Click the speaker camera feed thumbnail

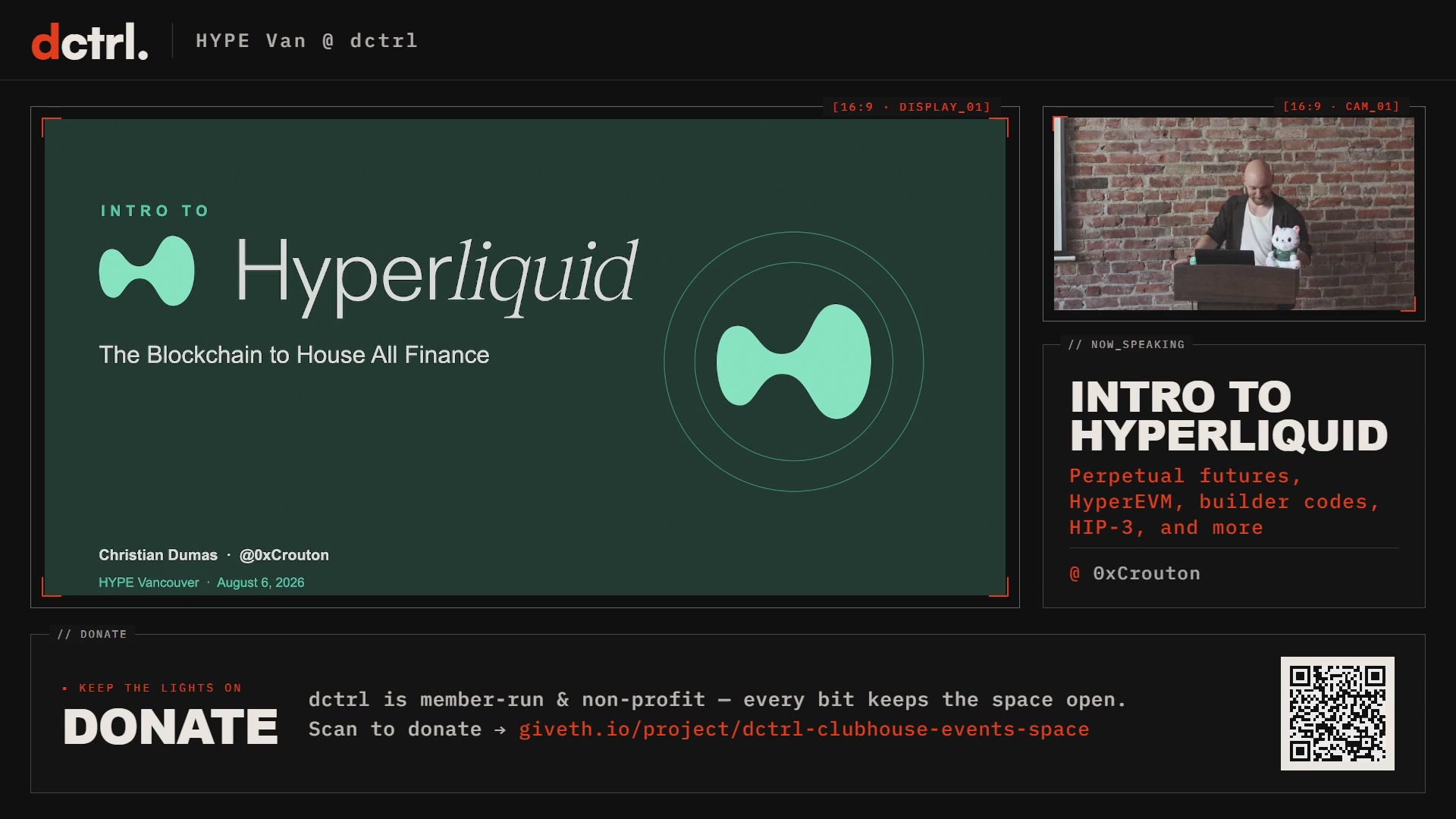click(x=1234, y=213)
